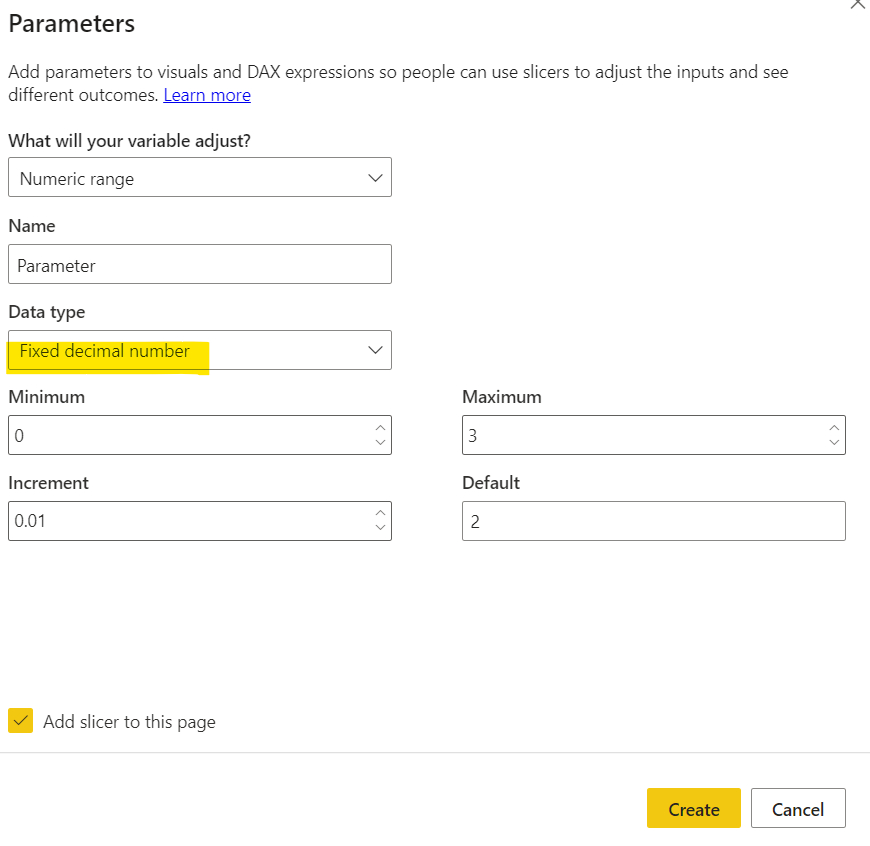
Task: Expand the Numeric range variable dropdown
Action: (x=200, y=178)
